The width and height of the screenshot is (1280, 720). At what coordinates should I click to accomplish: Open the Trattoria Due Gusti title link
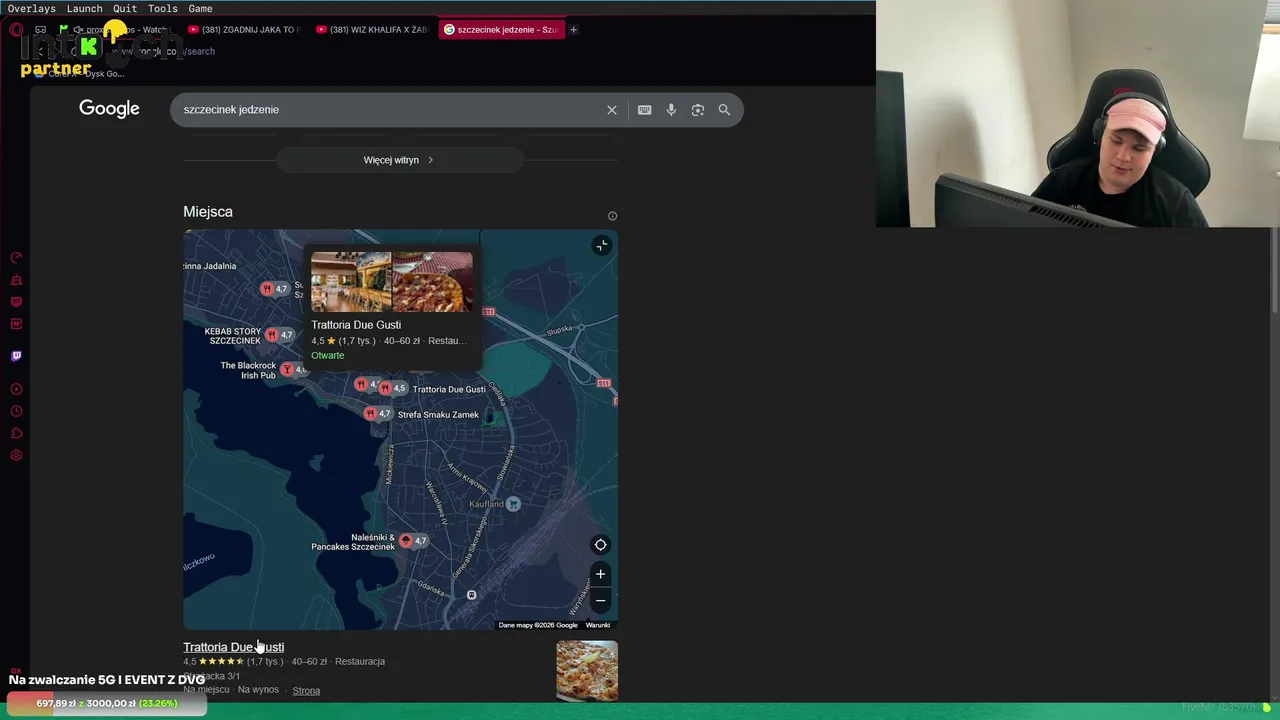tap(233, 647)
